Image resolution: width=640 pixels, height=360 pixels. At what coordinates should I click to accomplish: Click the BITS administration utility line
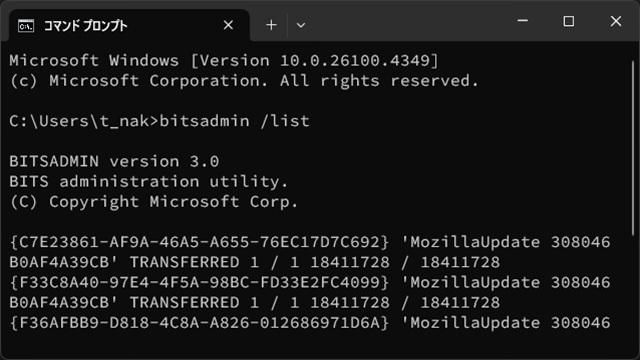point(149,181)
